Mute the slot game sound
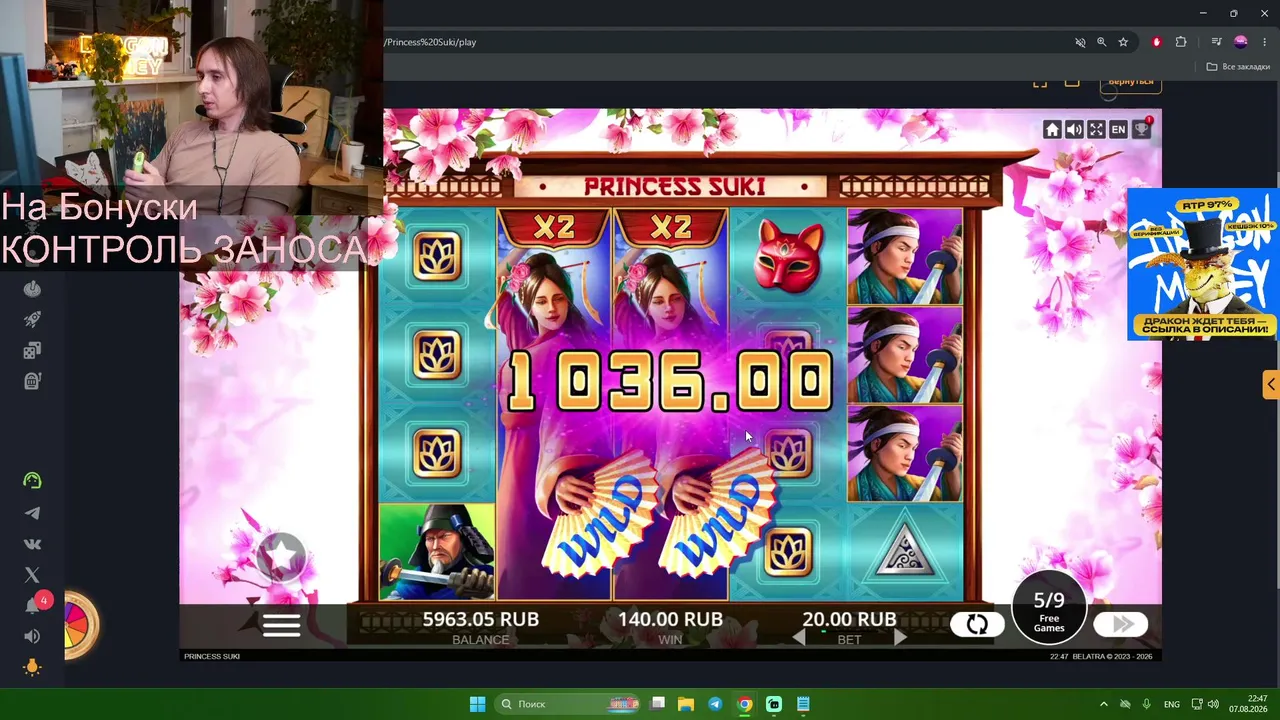Viewport: 1280px width, 720px height. pos(1074,129)
